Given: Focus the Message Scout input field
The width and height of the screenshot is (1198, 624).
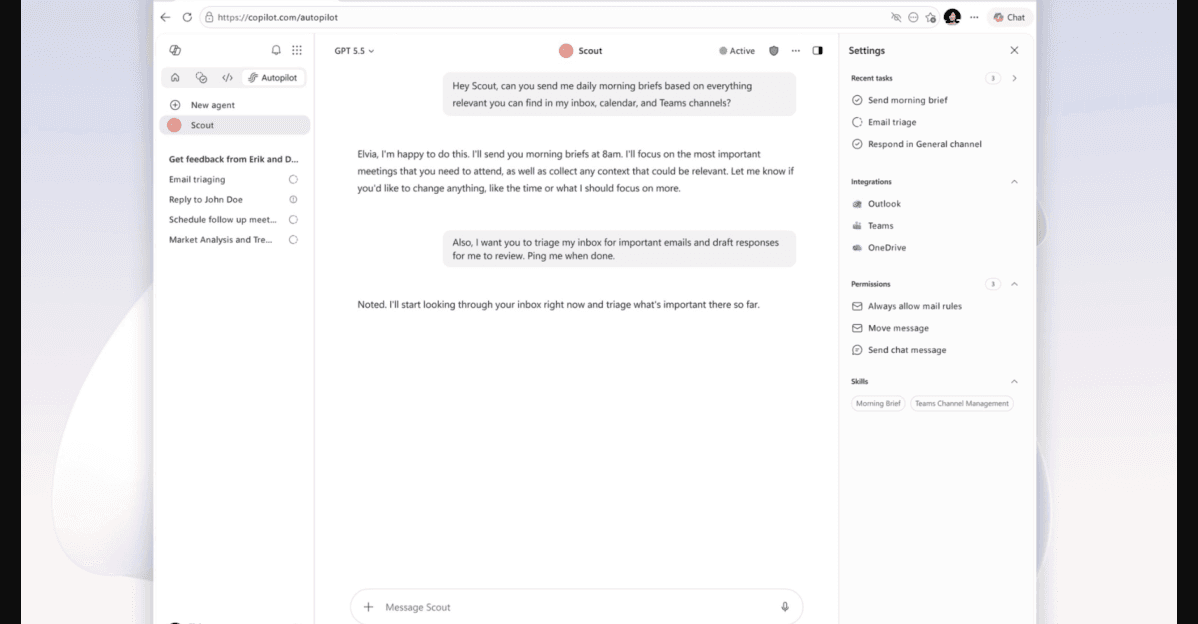Looking at the screenshot, I should [x=577, y=607].
